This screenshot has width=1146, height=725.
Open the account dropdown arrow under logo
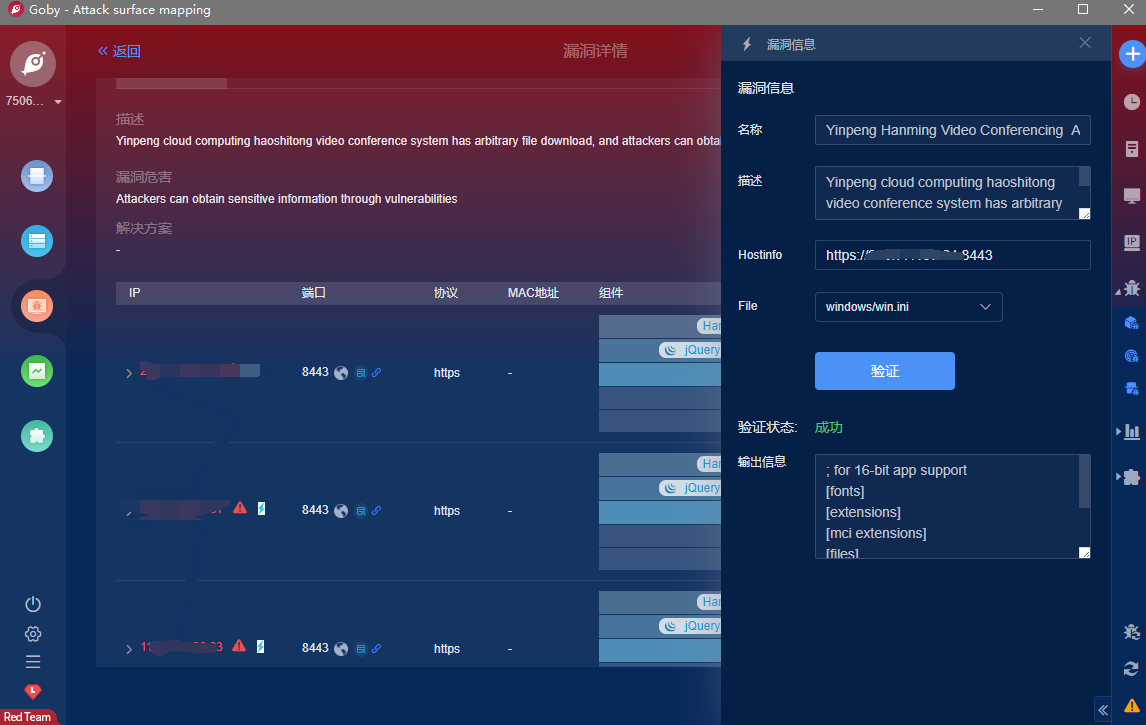(58, 102)
